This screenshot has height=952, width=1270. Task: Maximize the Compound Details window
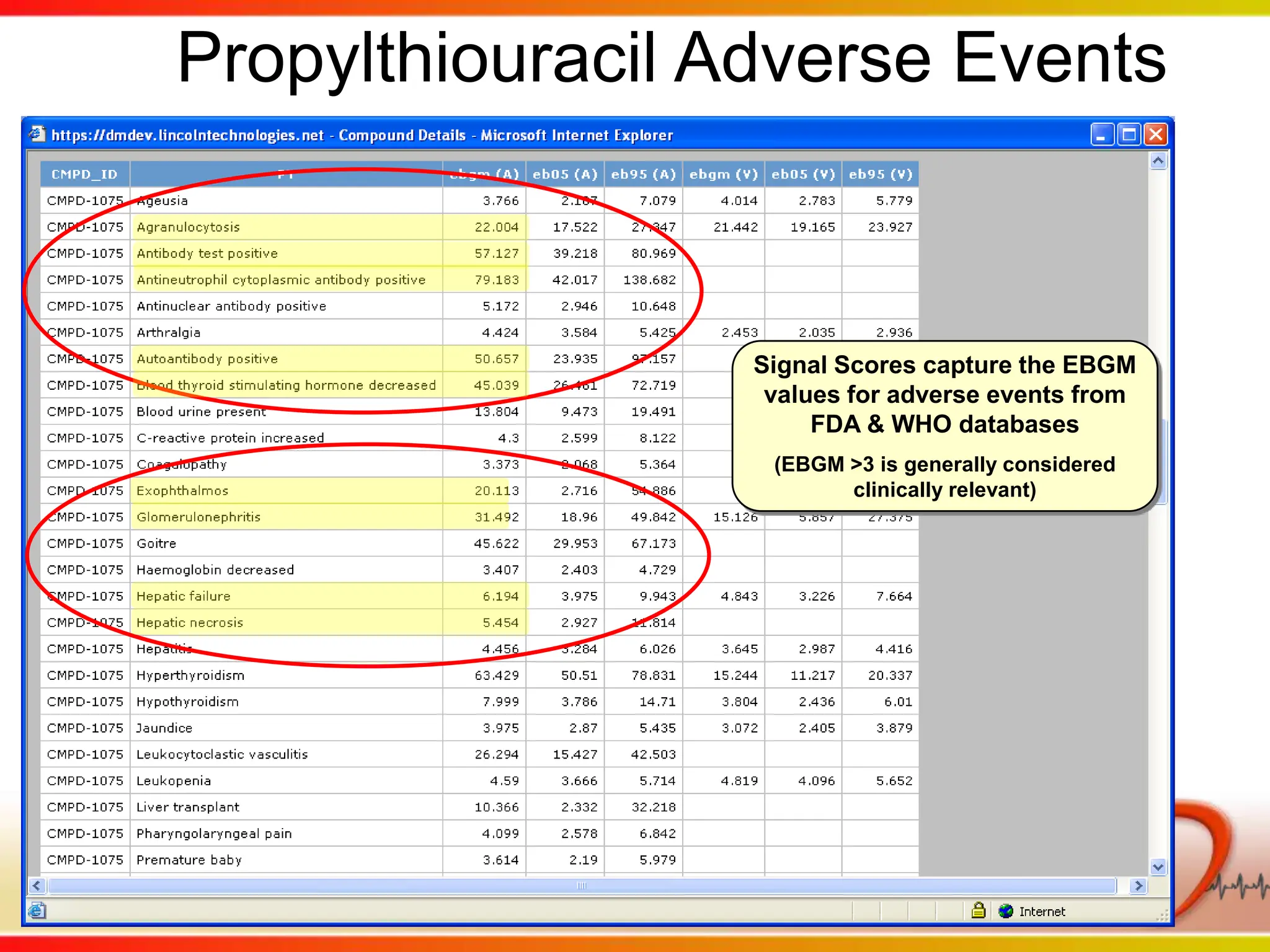tap(1129, 134)
